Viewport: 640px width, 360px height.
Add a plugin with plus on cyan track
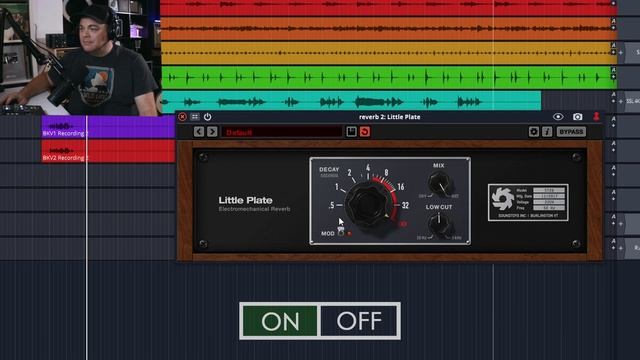click(621, 101)
